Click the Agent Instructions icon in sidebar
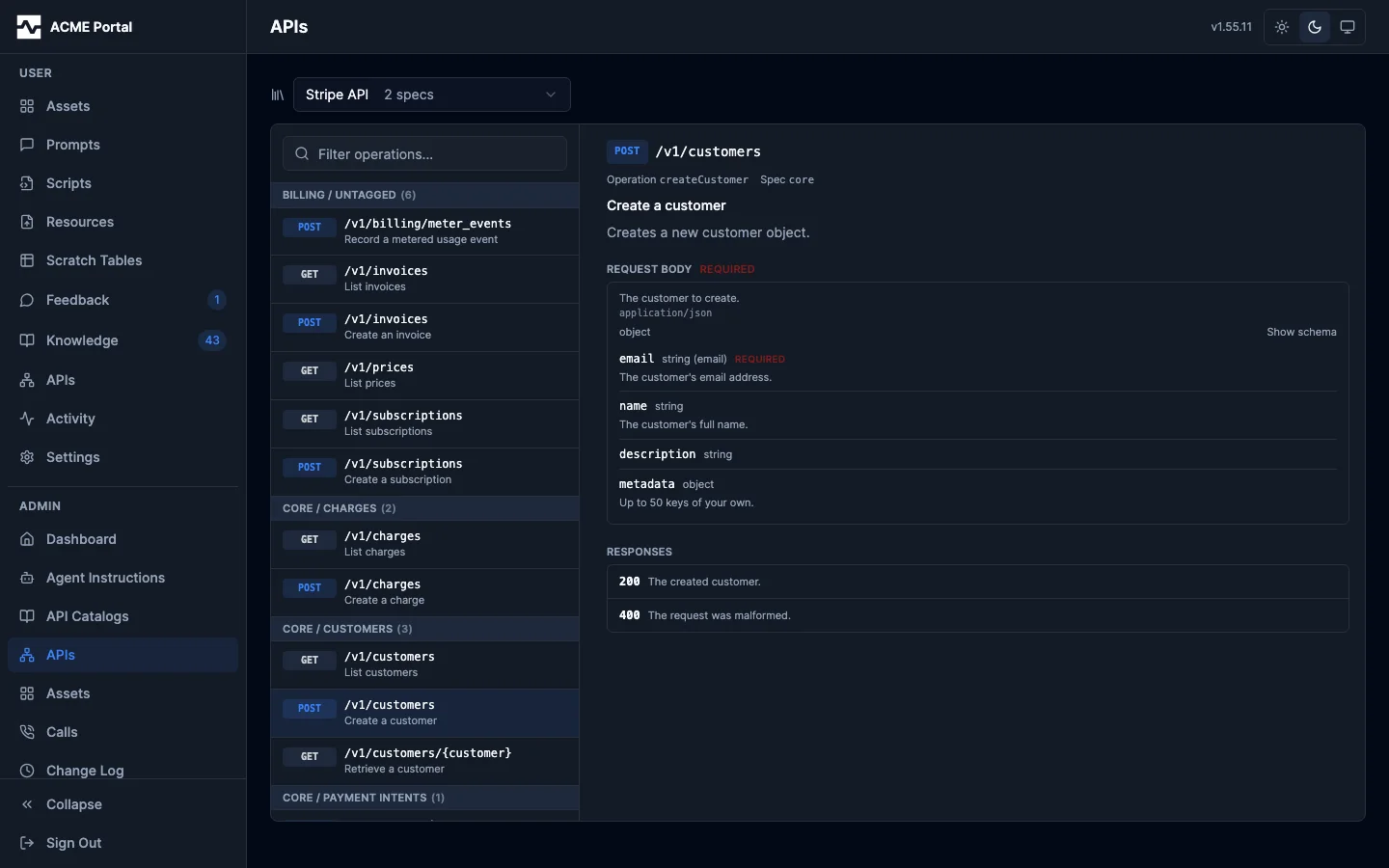The height and width of the screenshot is (868, 1389). [x=27, y=578]
